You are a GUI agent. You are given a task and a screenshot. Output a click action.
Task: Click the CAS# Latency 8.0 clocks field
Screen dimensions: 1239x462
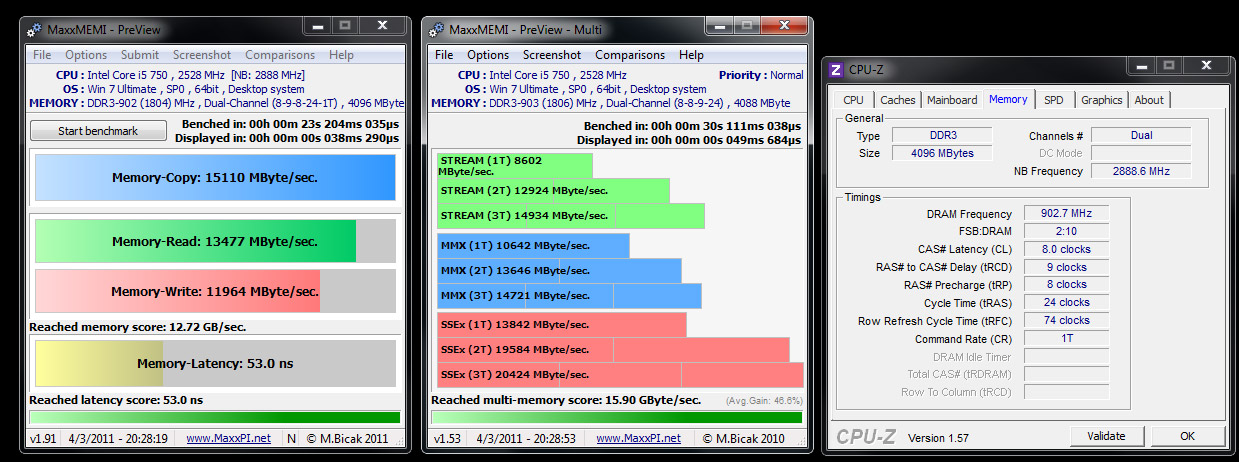pos(1066,249)
